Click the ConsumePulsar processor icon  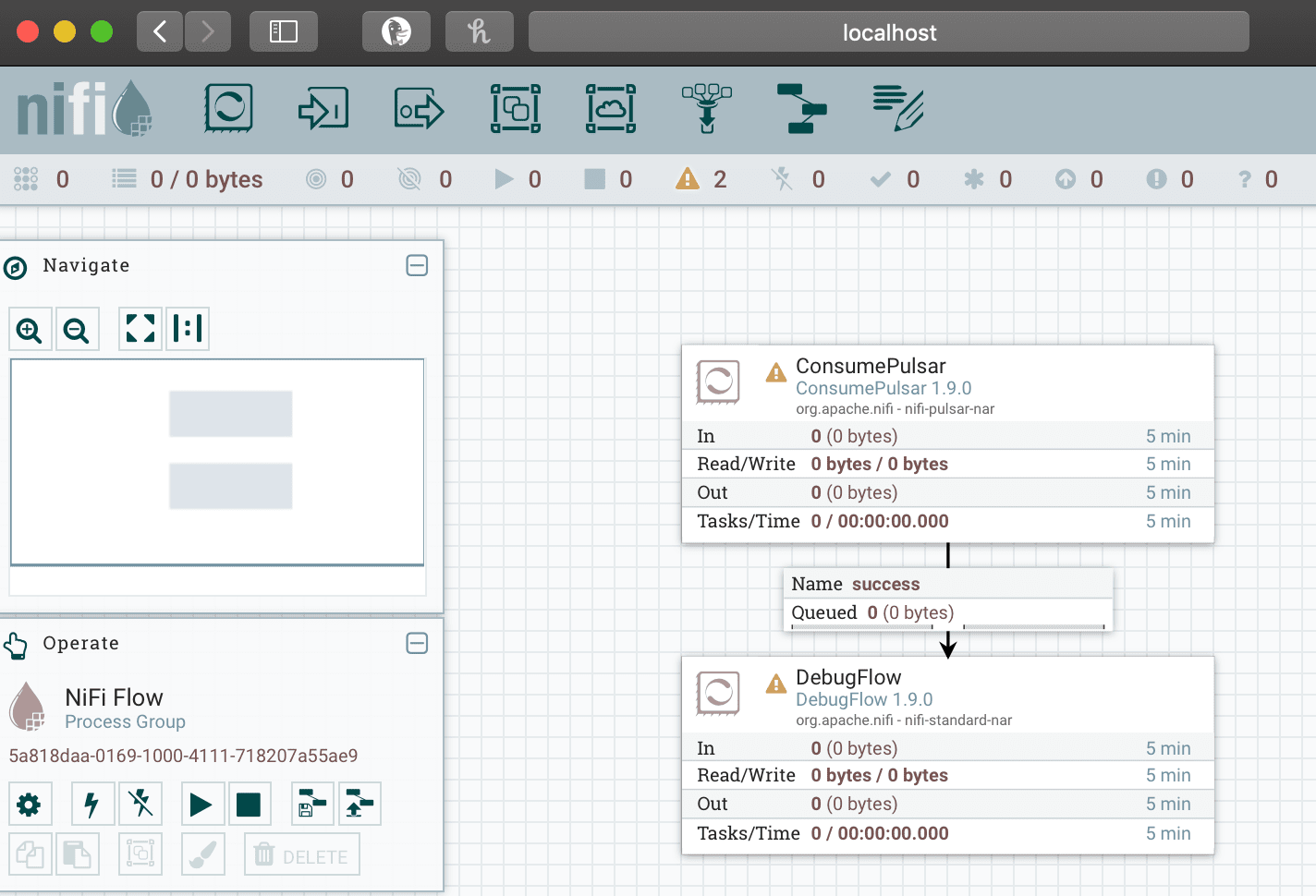(718, 381)
